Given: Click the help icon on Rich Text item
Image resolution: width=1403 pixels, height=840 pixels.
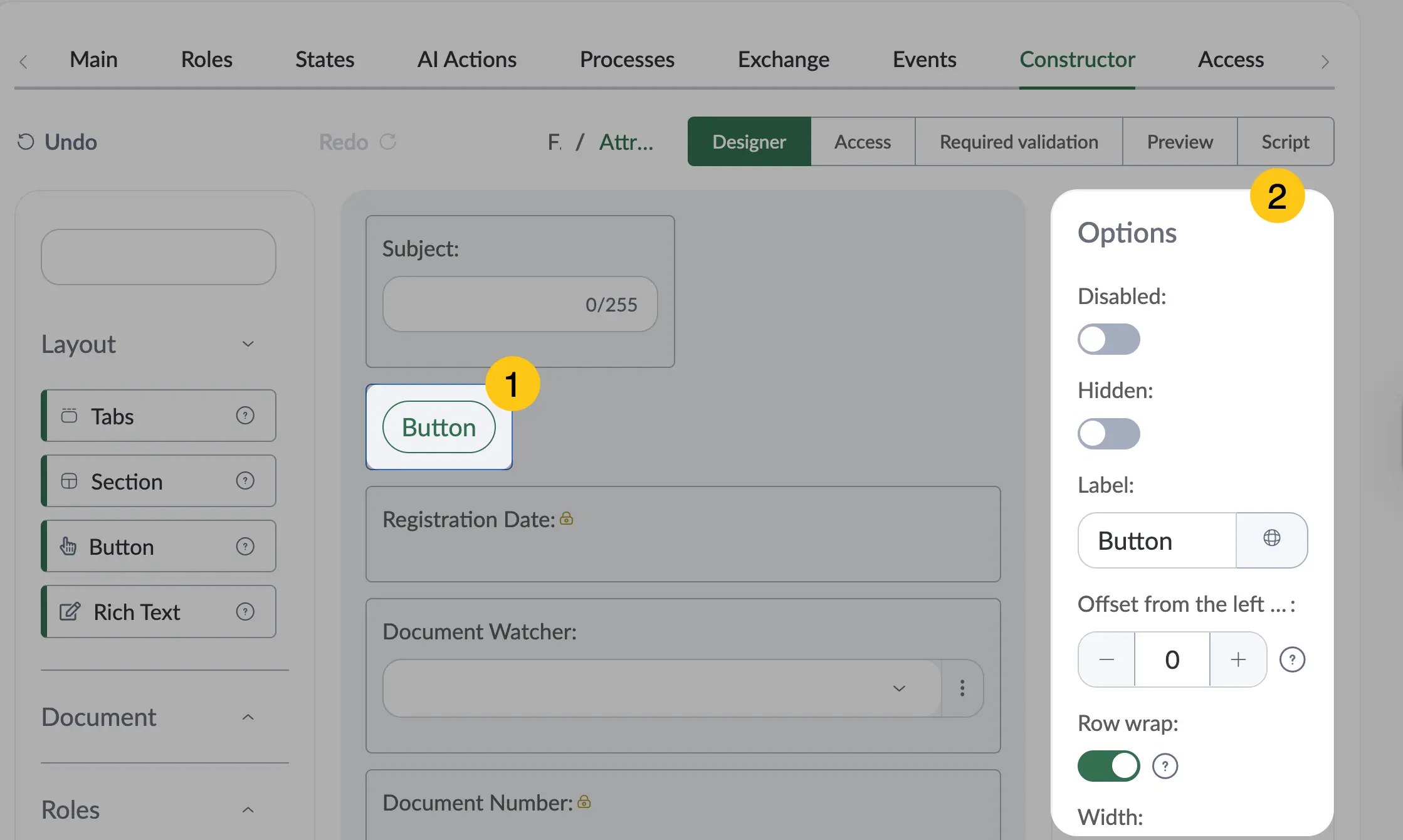Looking at the screenshot, I should pos(245,611).
